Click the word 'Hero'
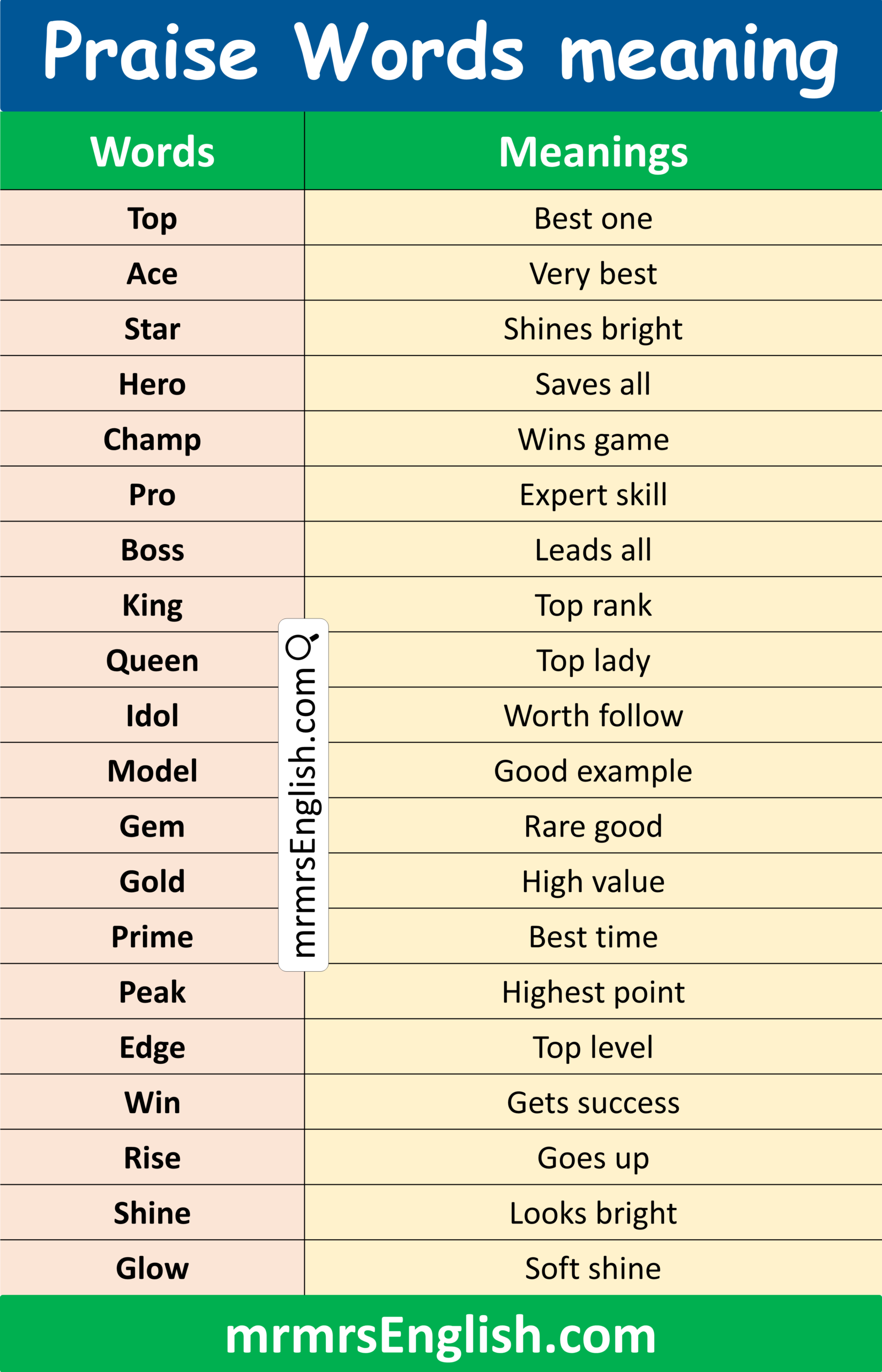Viewport: 882px width, 1372px height. tap(152, 384)
